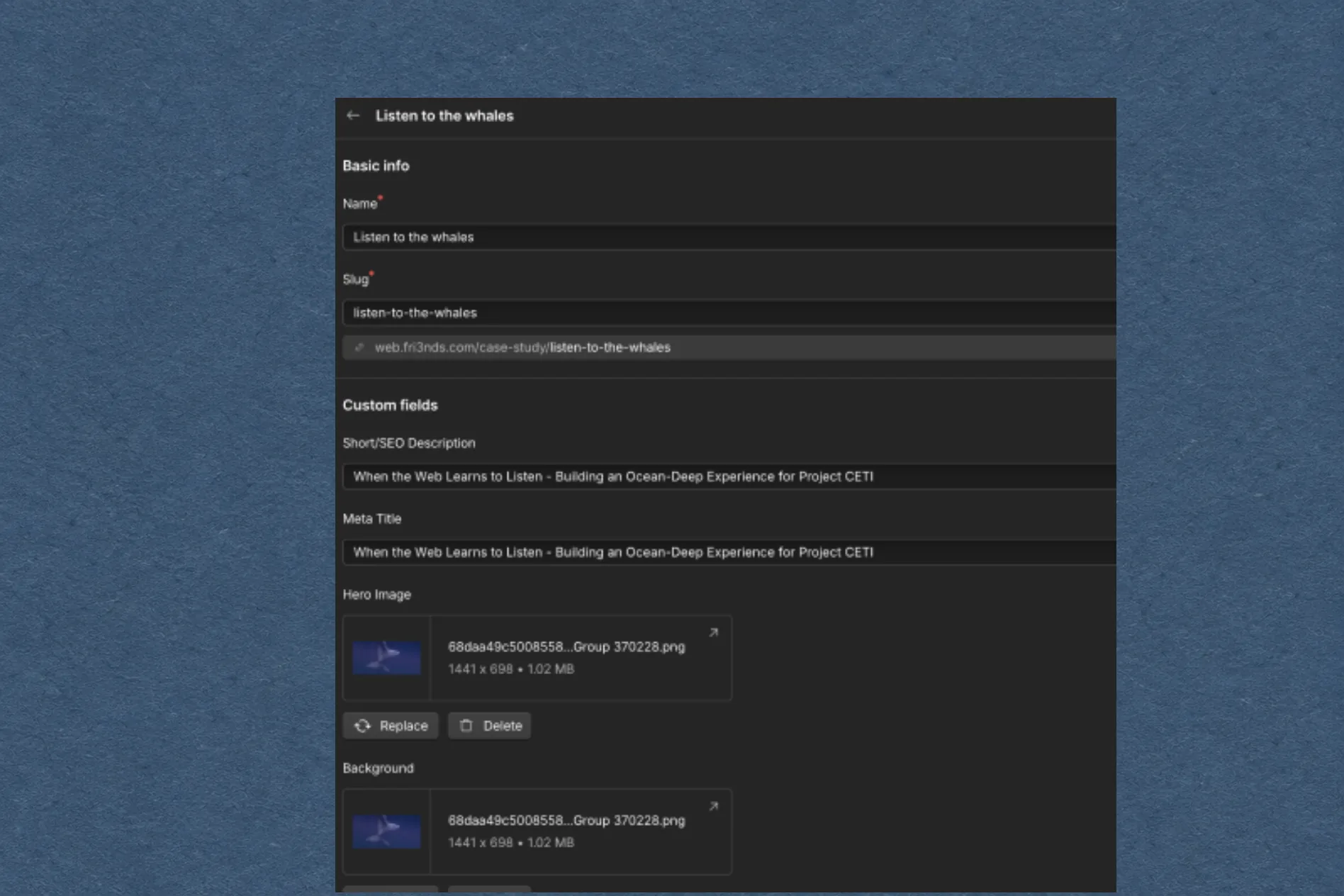Click the Background 1441 x 698 size text
Image resolution: width=1344 pixels, height=896 pixels.
click(x=511, y=843)
